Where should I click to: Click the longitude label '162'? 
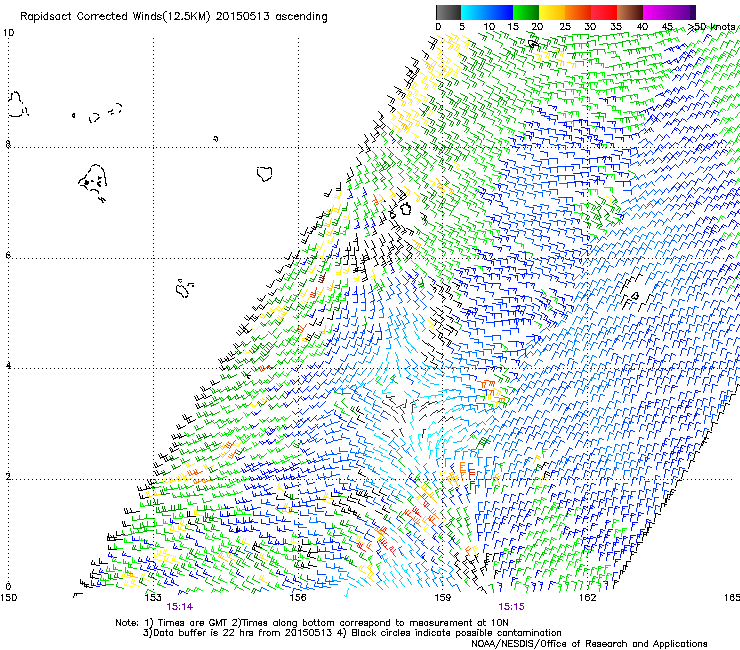[587, 598]
